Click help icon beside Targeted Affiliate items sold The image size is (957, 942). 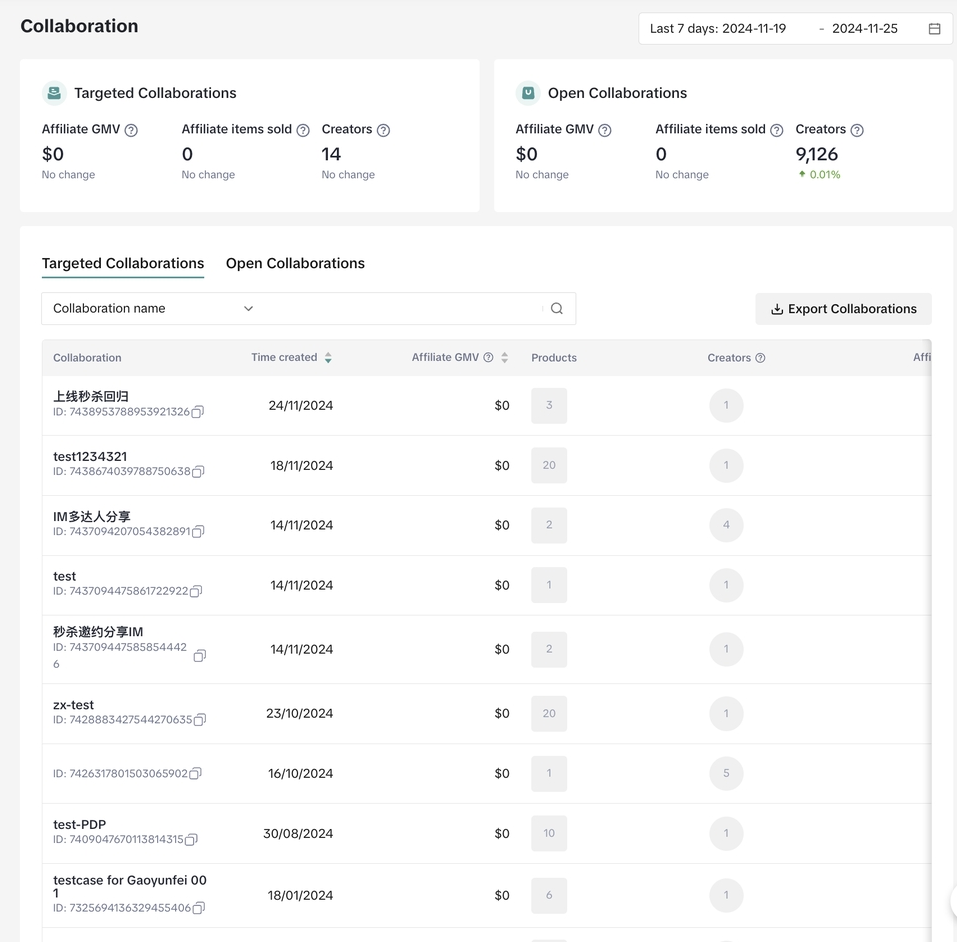[303, 130]
